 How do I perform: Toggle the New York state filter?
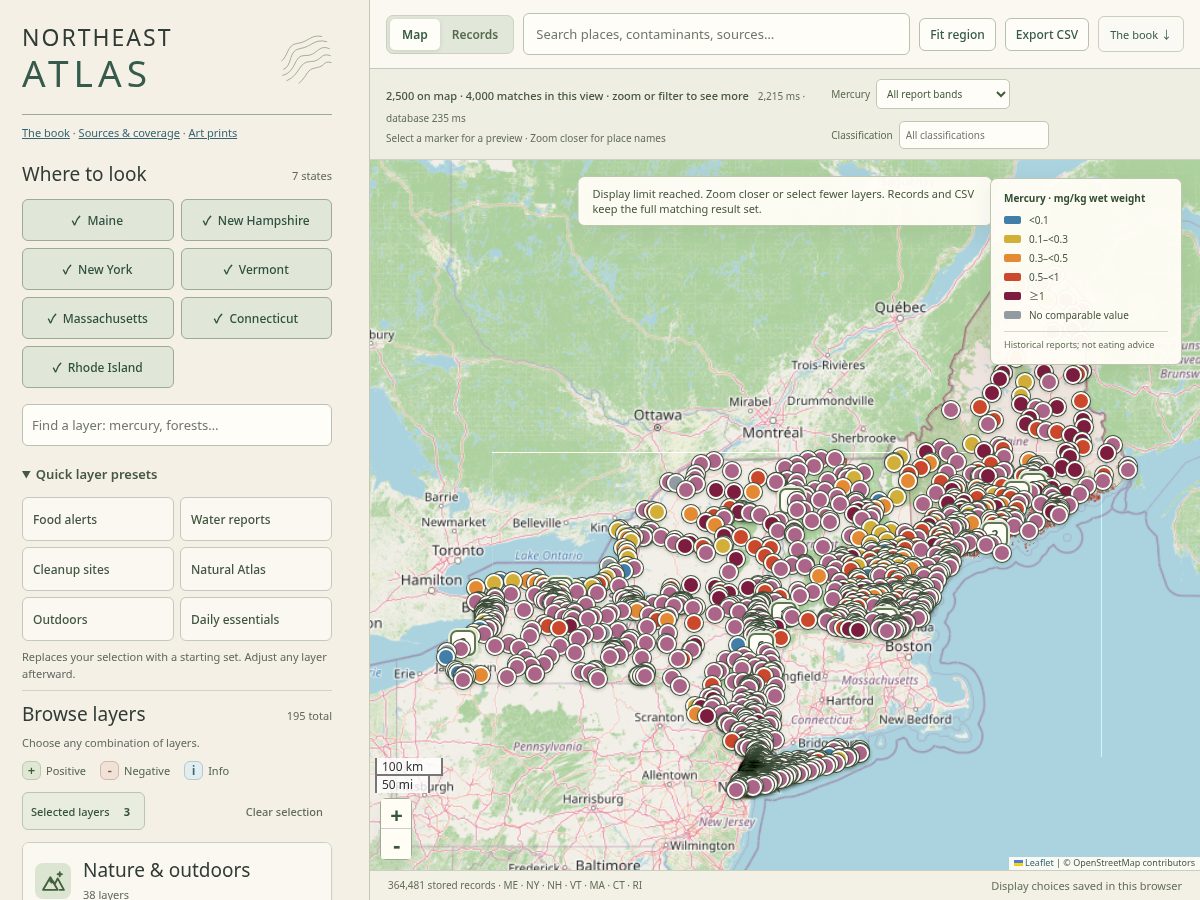(98, 269)
